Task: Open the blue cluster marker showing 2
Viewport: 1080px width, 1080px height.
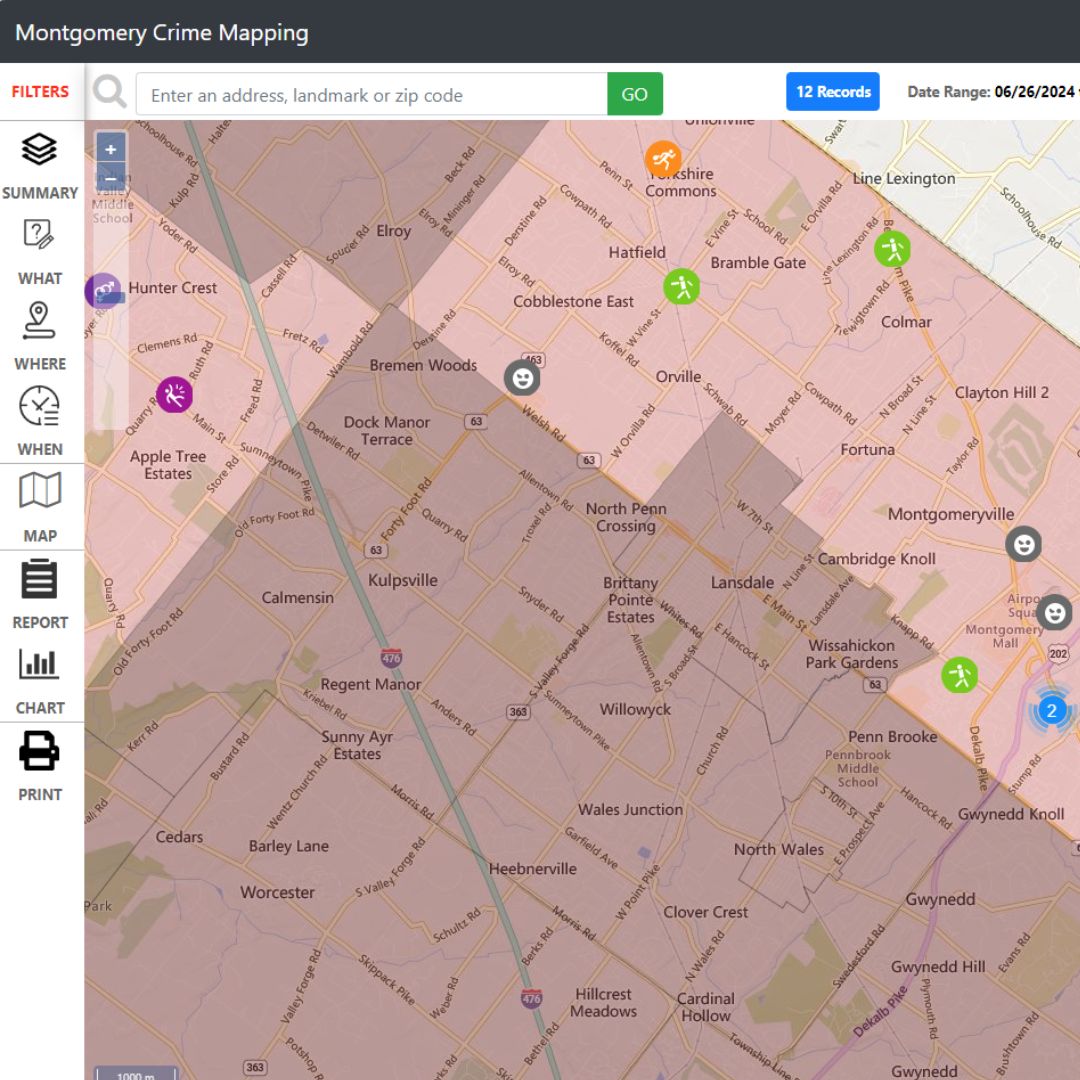Action: (x=1050, y=710)
